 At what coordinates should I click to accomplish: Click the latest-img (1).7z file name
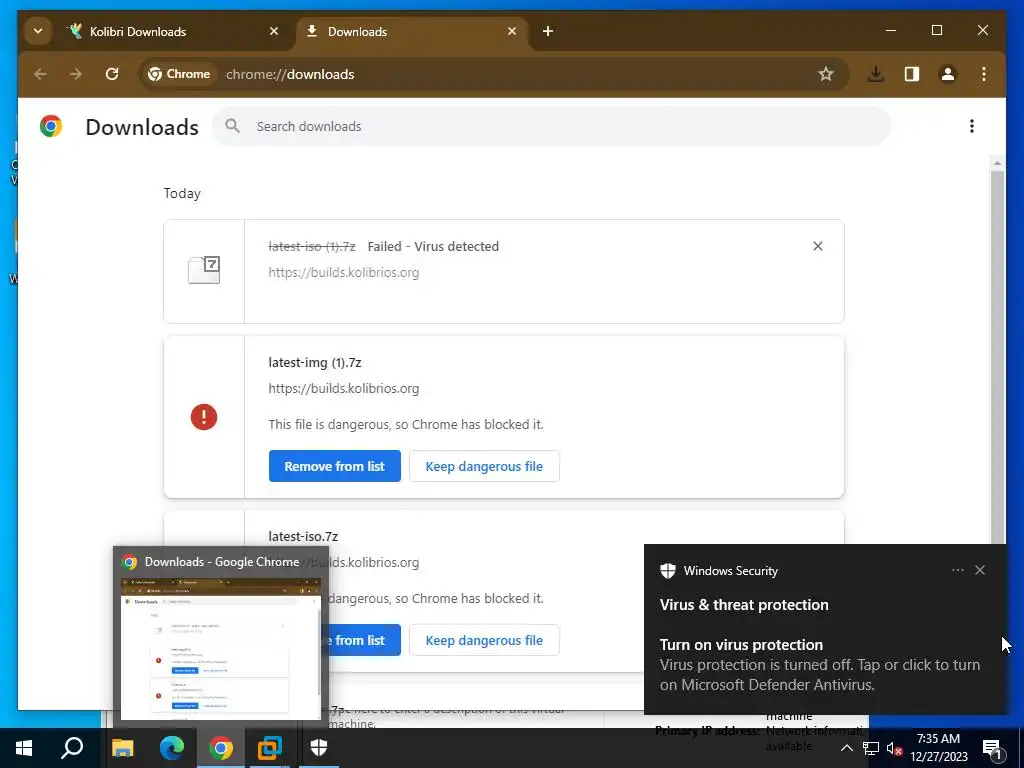pyautogui.click(x=315, y=362)
